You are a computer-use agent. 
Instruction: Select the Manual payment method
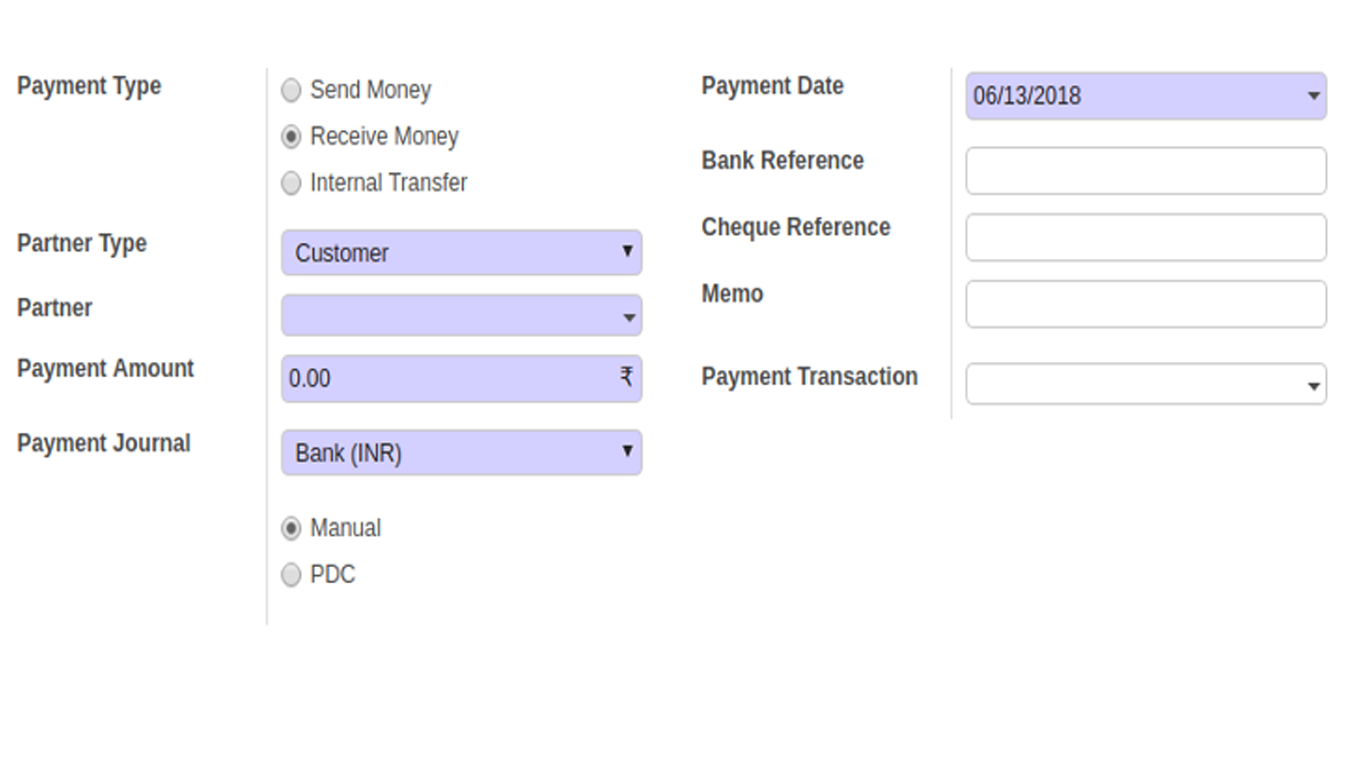(x=291, y=528)
